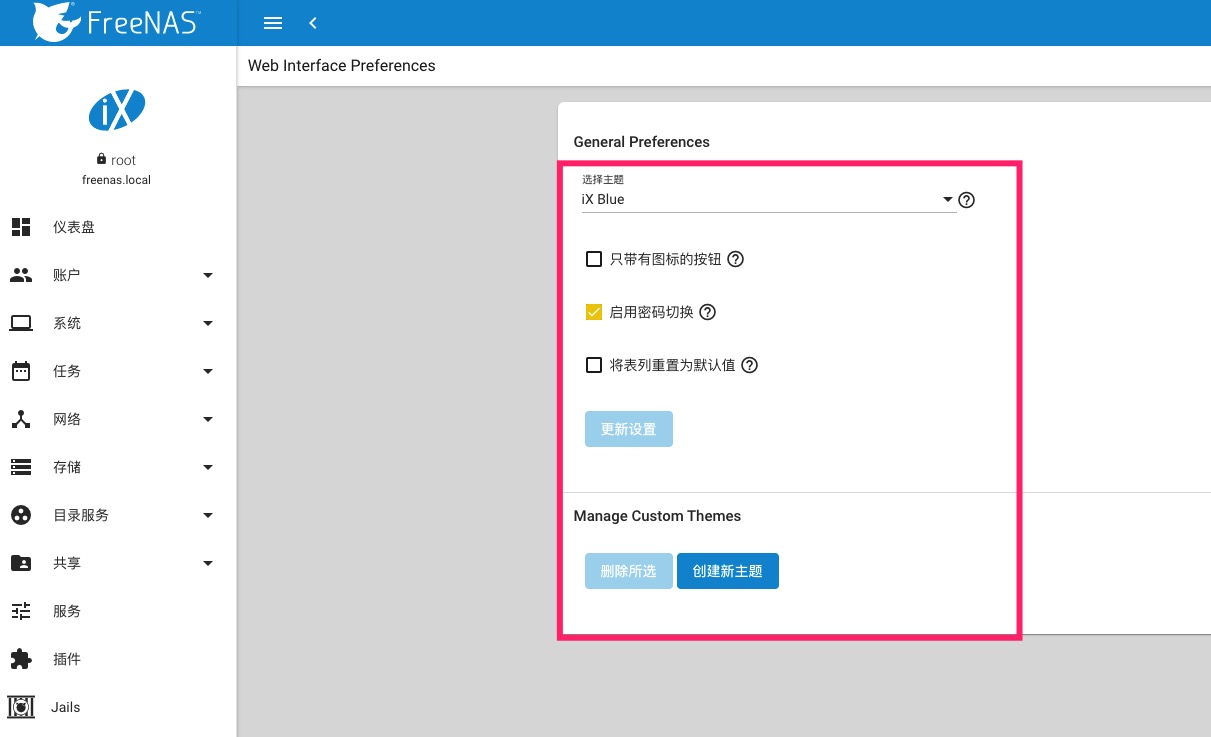The image size is (1211, 737).
Task: Click the General Preferences heading
Action: click(x=642, y=142)
